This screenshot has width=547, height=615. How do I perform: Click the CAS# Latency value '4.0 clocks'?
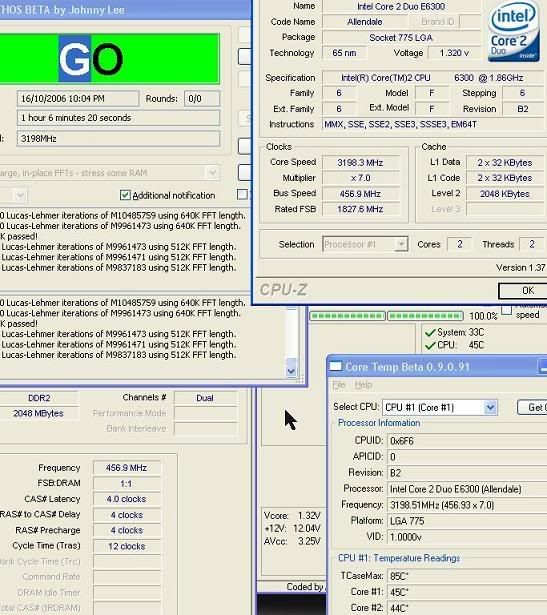[127, 499]
